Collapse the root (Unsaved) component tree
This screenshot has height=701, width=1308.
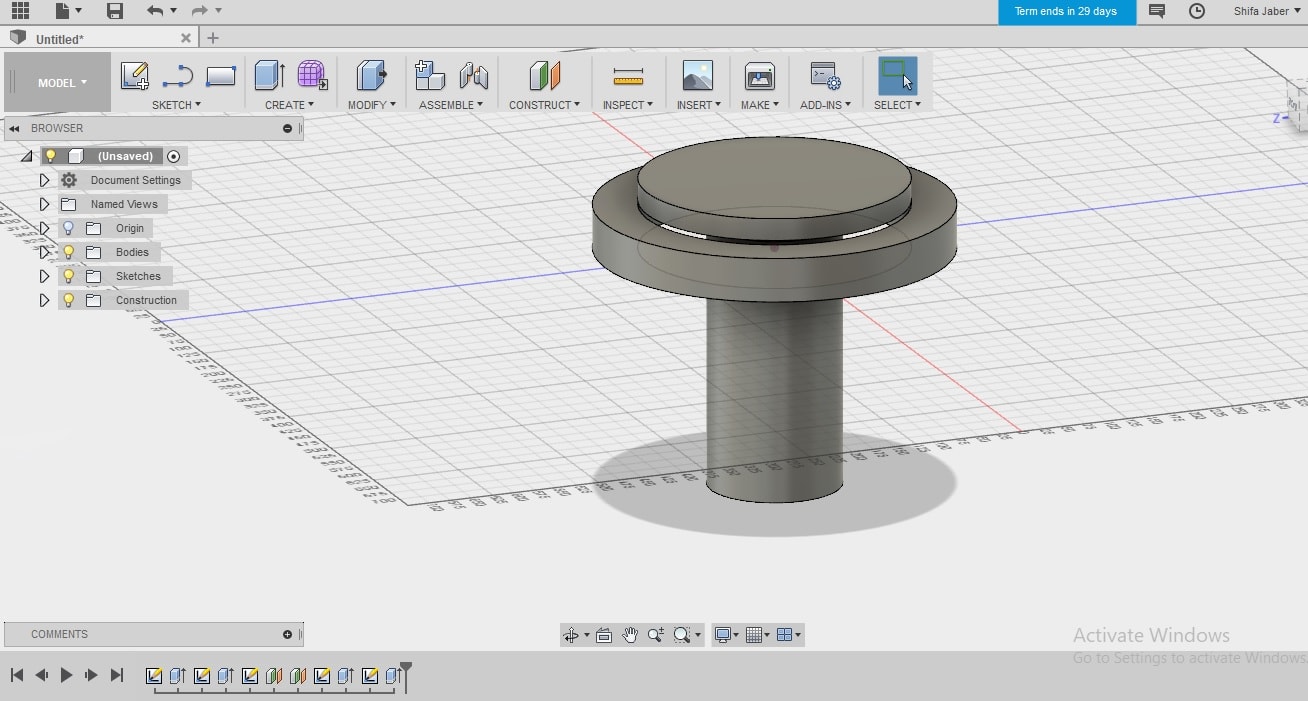[x=27, y=156]
